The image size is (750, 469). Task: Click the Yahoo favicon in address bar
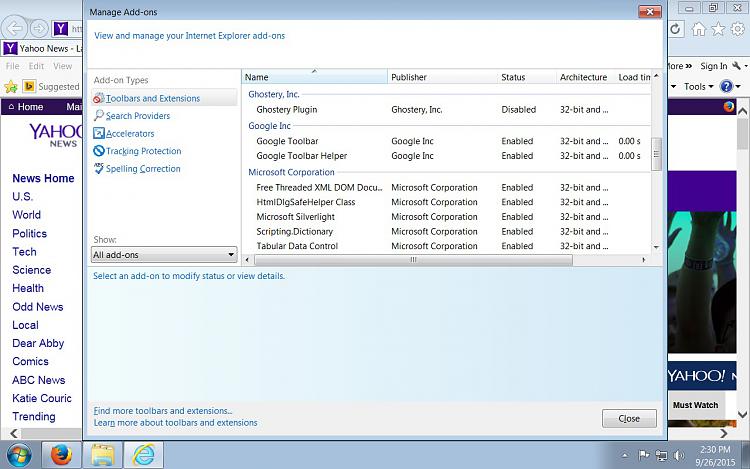pyautogui.click(x=60, y=29)
